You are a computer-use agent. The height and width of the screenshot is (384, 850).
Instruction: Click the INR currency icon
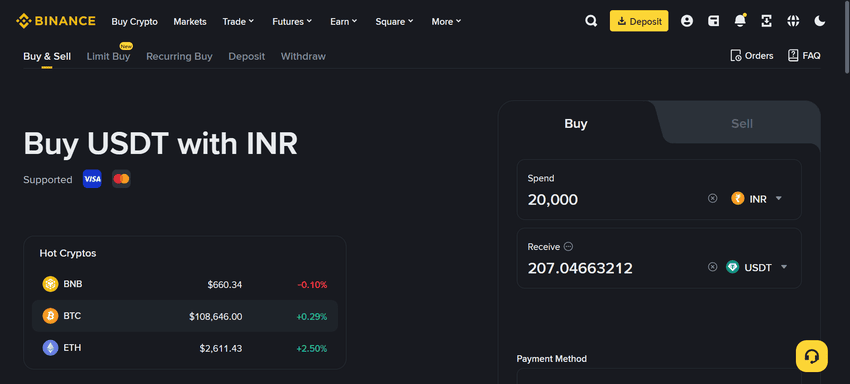tap(738, 199)
